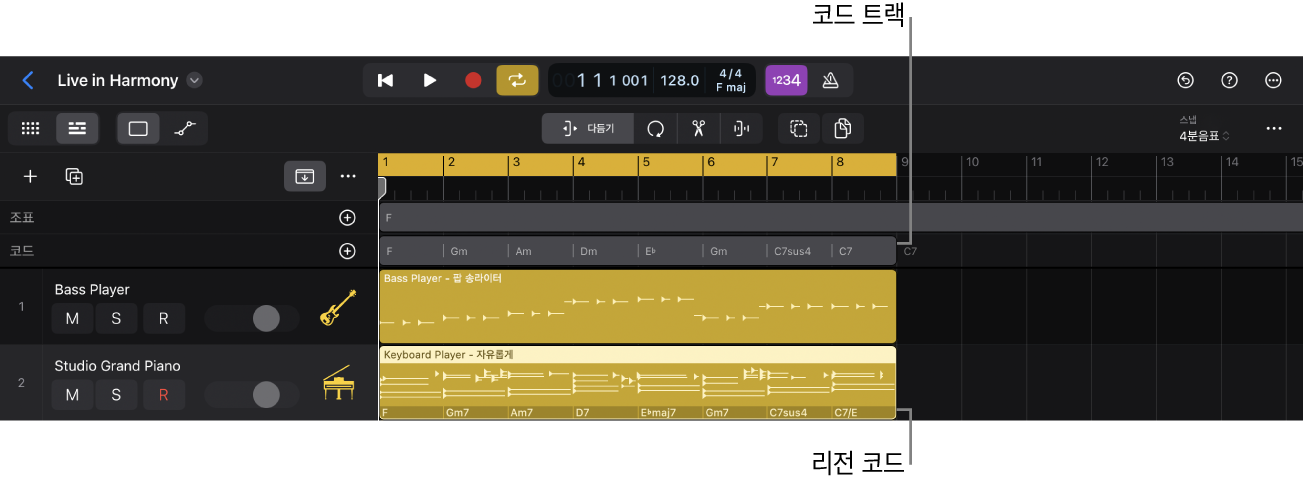Select the Scissors split tool
Screen dimensions: 1303x487
698,129
